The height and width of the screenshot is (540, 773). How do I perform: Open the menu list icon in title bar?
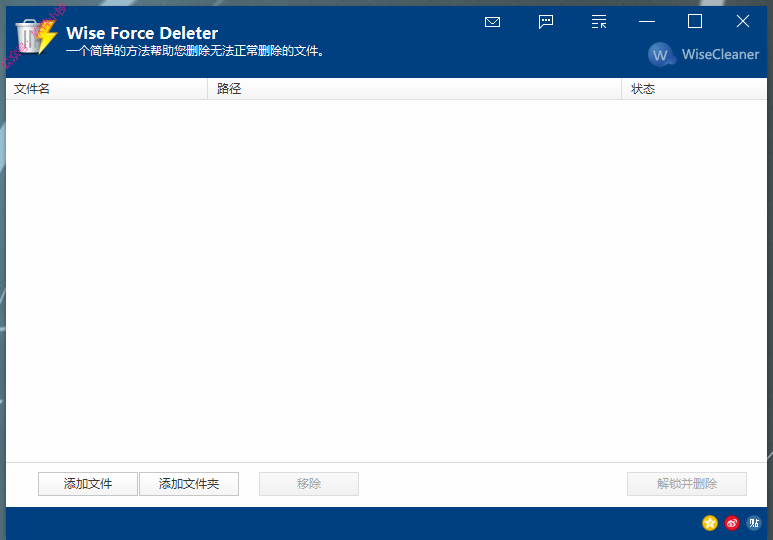[x=598, y=22]
